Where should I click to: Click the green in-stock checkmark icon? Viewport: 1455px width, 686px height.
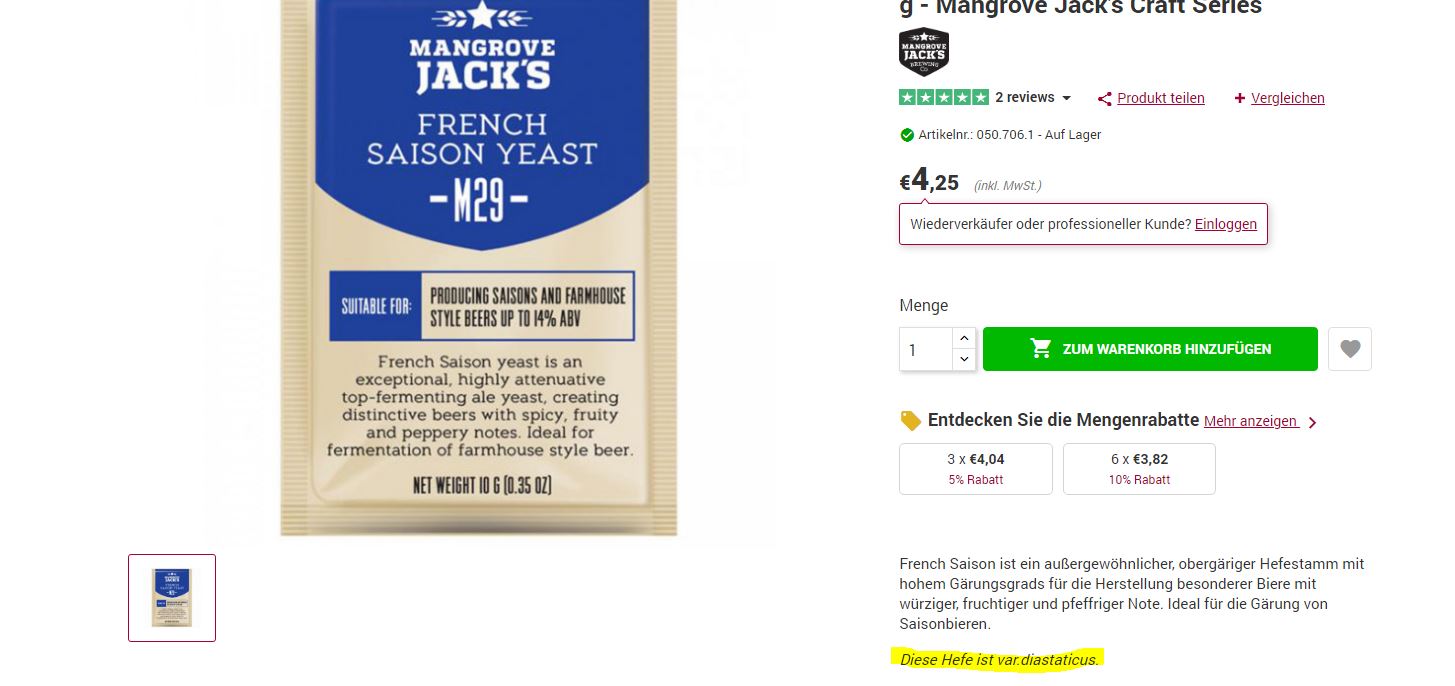907,135
